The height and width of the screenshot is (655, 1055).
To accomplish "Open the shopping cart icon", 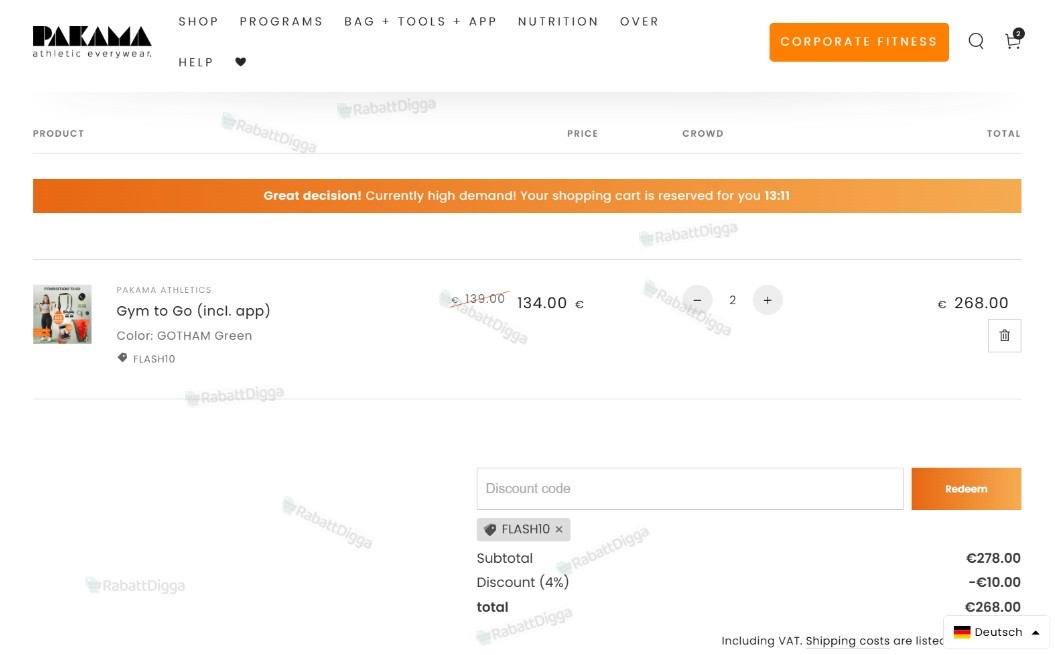I will (1013, 40).
